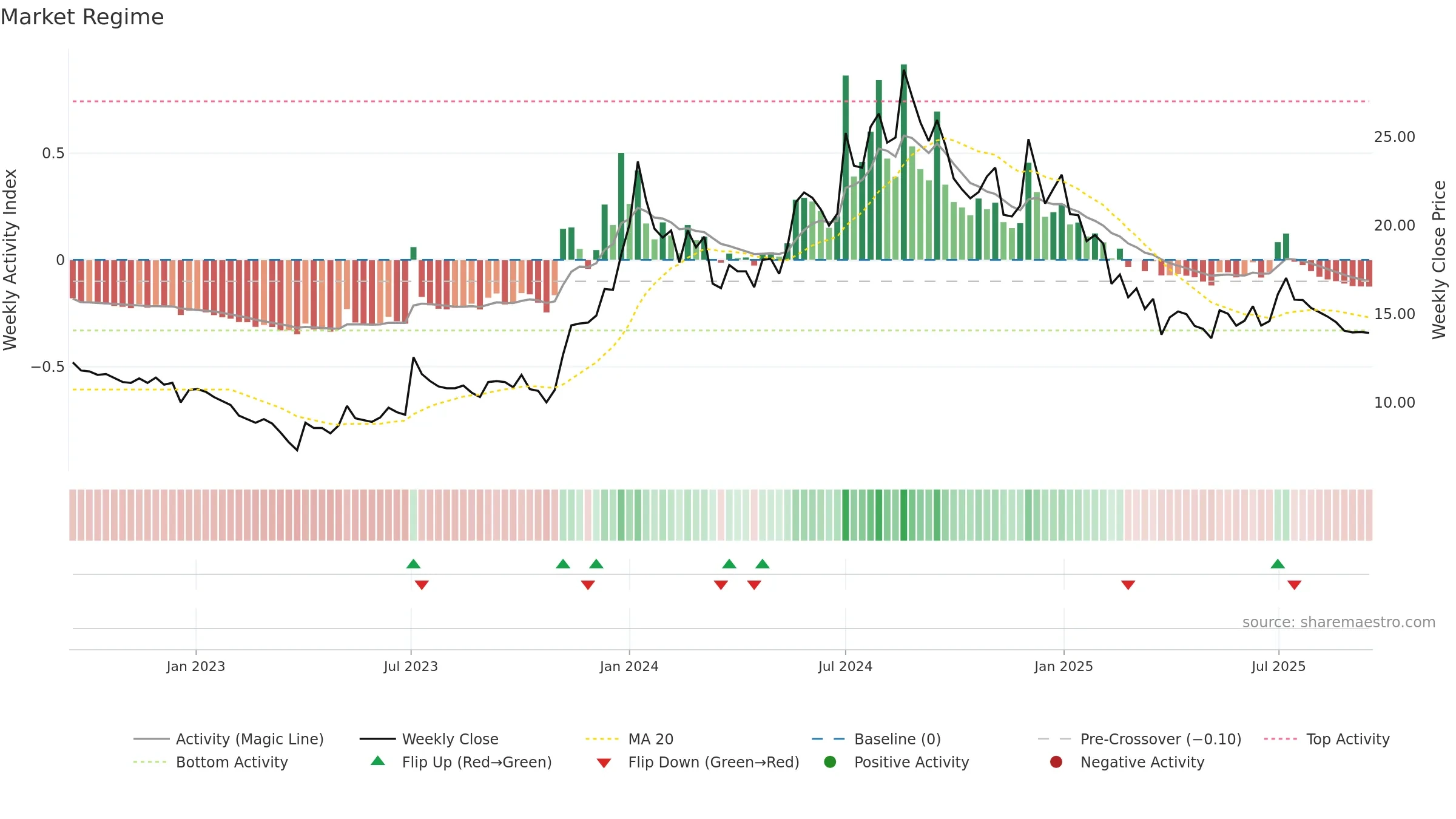Select the Positive Activity legend entry
The width and height of the screenshot is (1456, 819).
click(x=896, y=762)
